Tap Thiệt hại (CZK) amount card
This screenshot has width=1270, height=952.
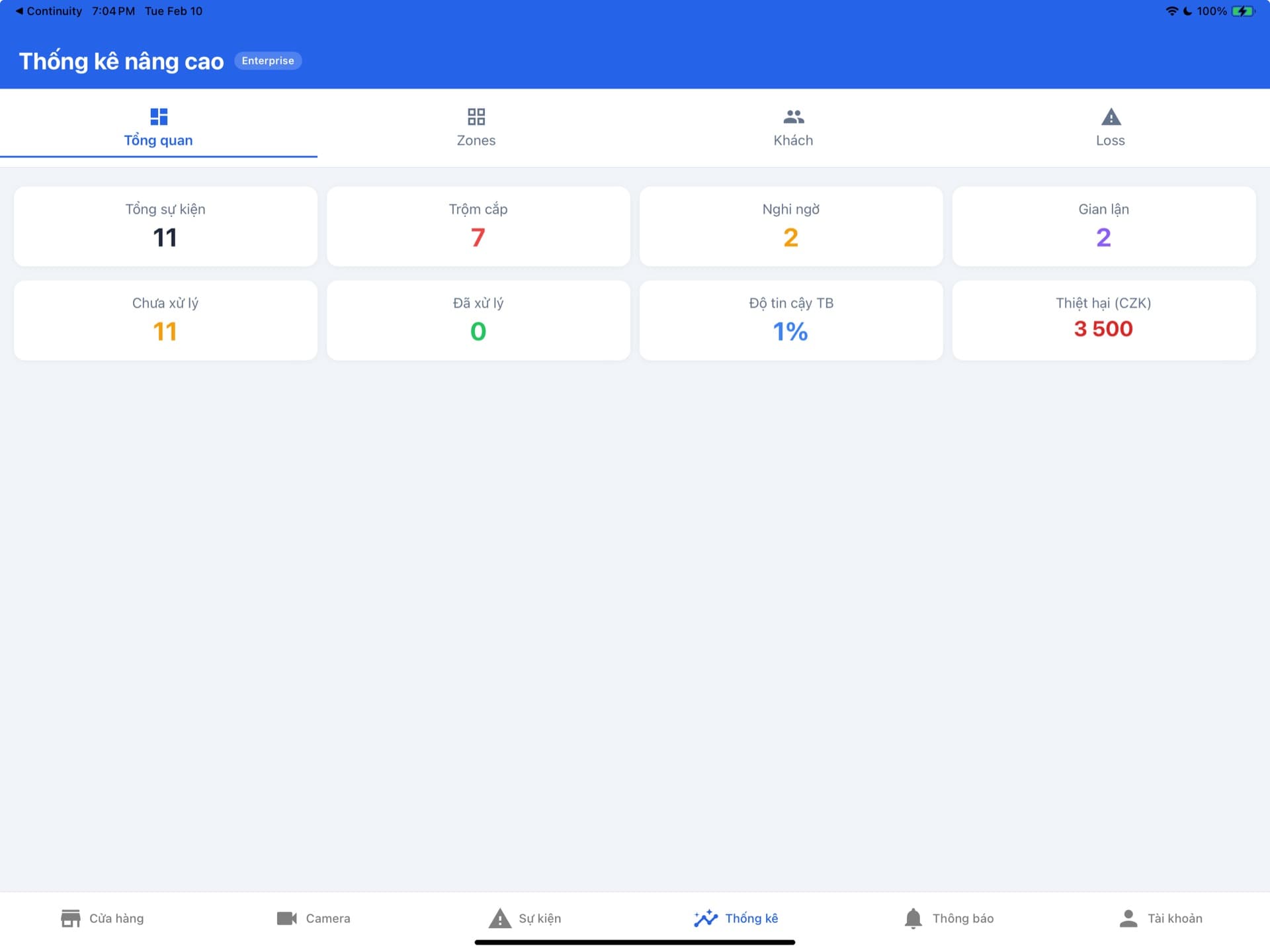pyautogui.click(x=1103, y=320)
